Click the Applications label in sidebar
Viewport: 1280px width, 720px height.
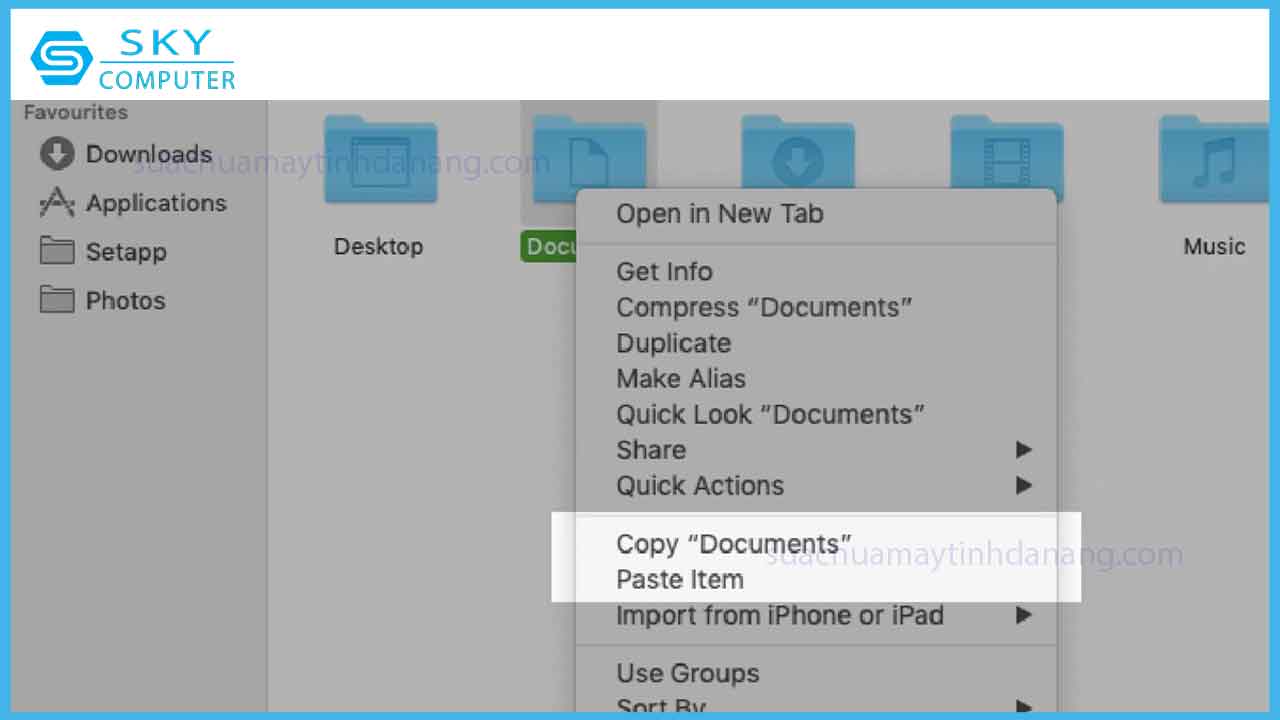pos(156,203)
